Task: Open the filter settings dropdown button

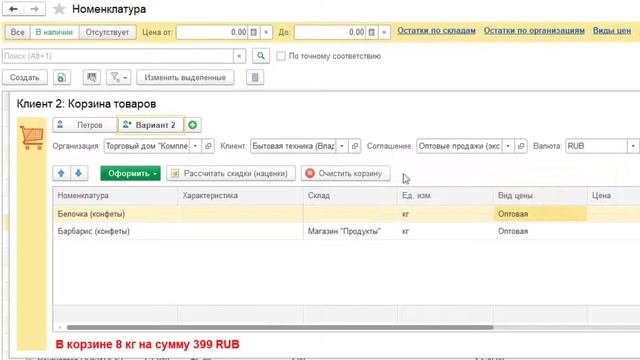Action: pyautogui.click(x=119, y=77)
